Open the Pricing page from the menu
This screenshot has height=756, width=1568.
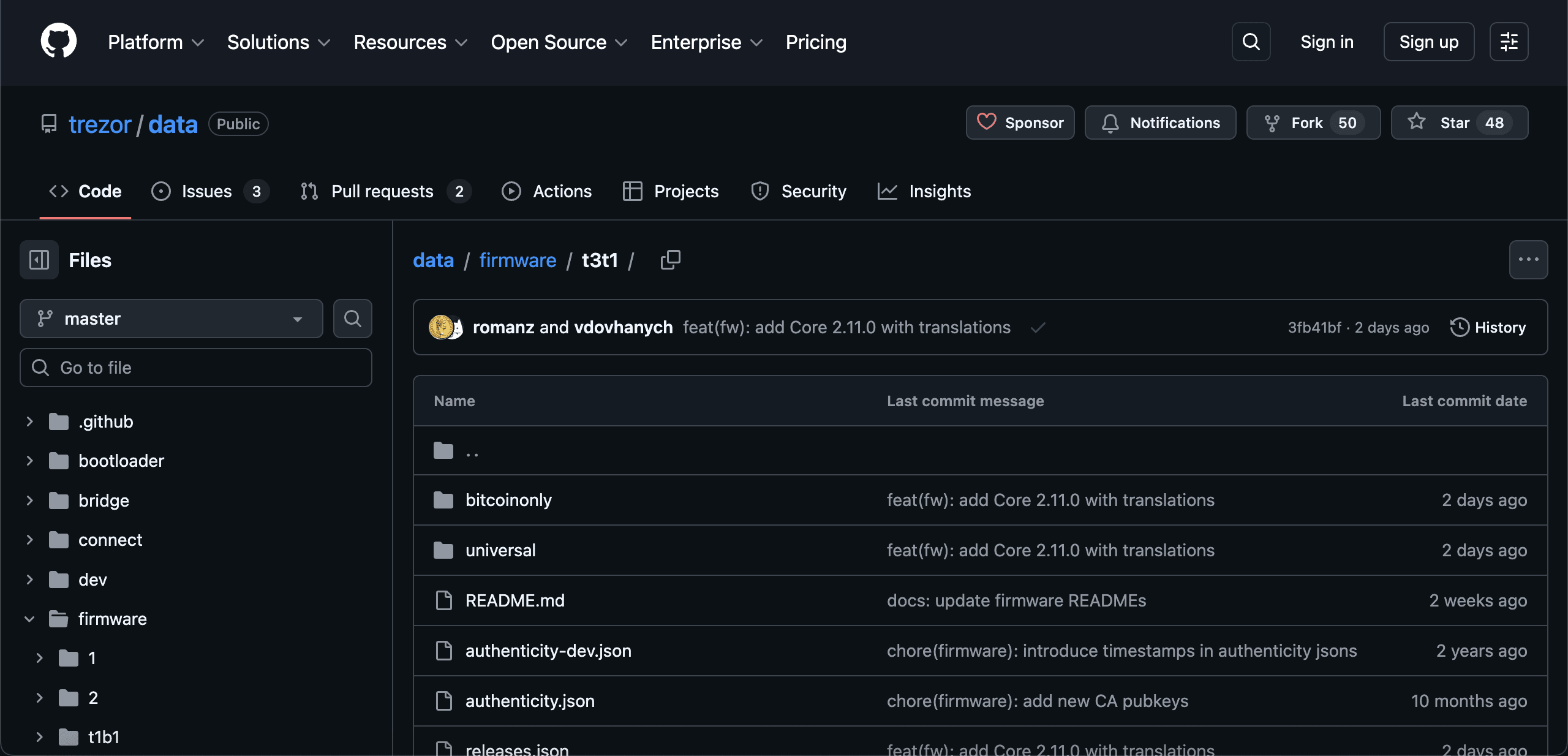tap(816, 42)
